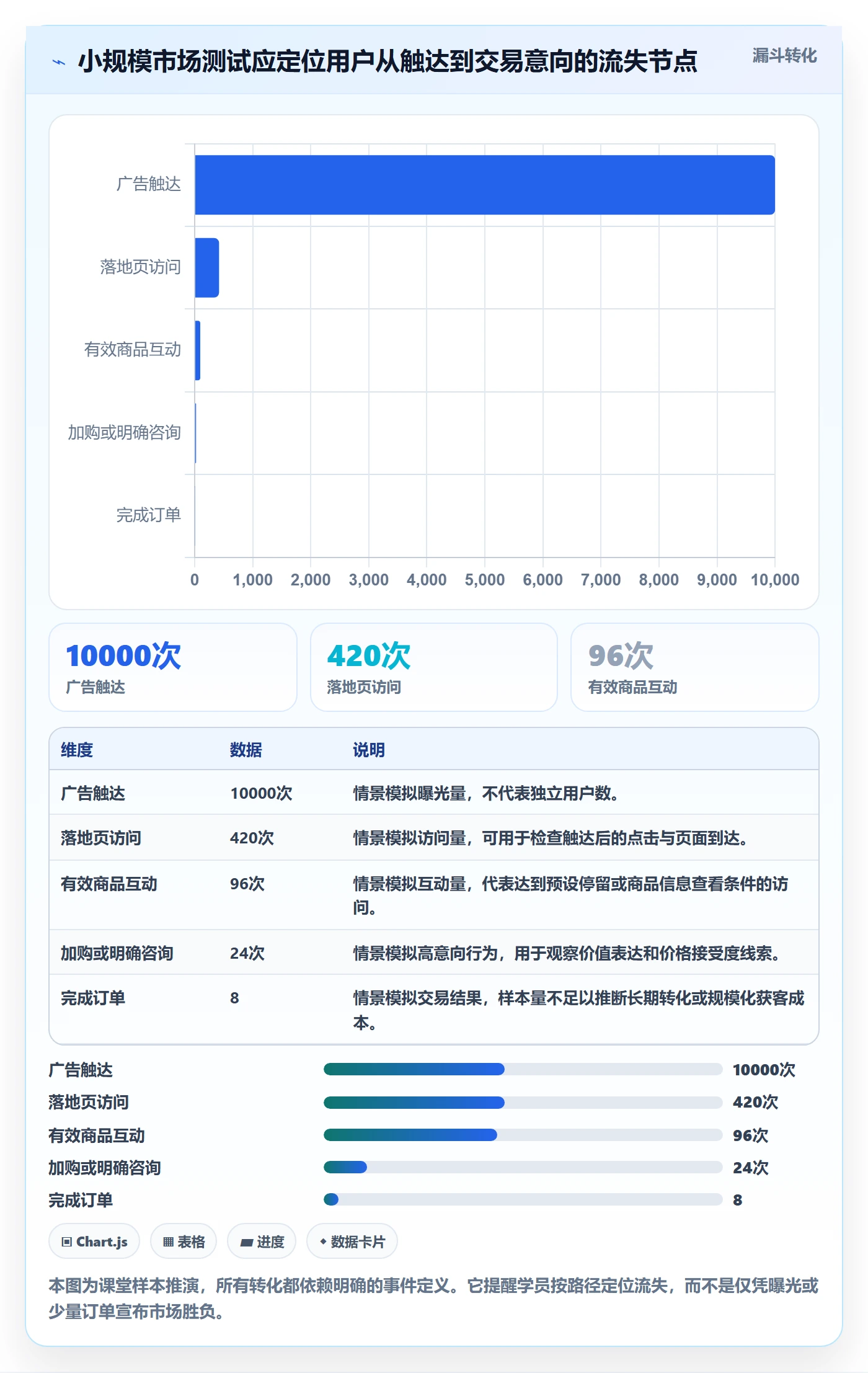Click the 完成订单 chart axis label
868x1373 pixels.
click(148, 515)
